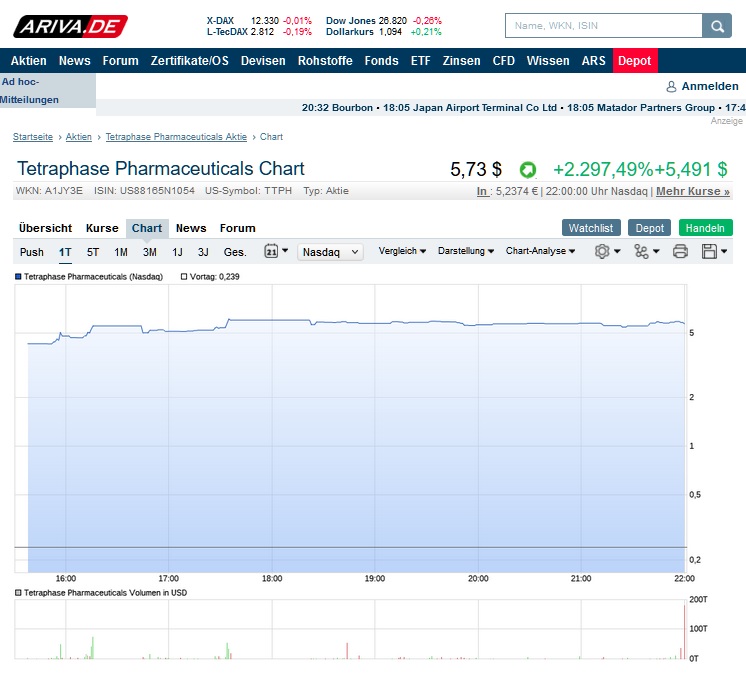The image size is (746, 685).
Task: Click the tall 22:00 volume bar
Action: coord(684,632)
